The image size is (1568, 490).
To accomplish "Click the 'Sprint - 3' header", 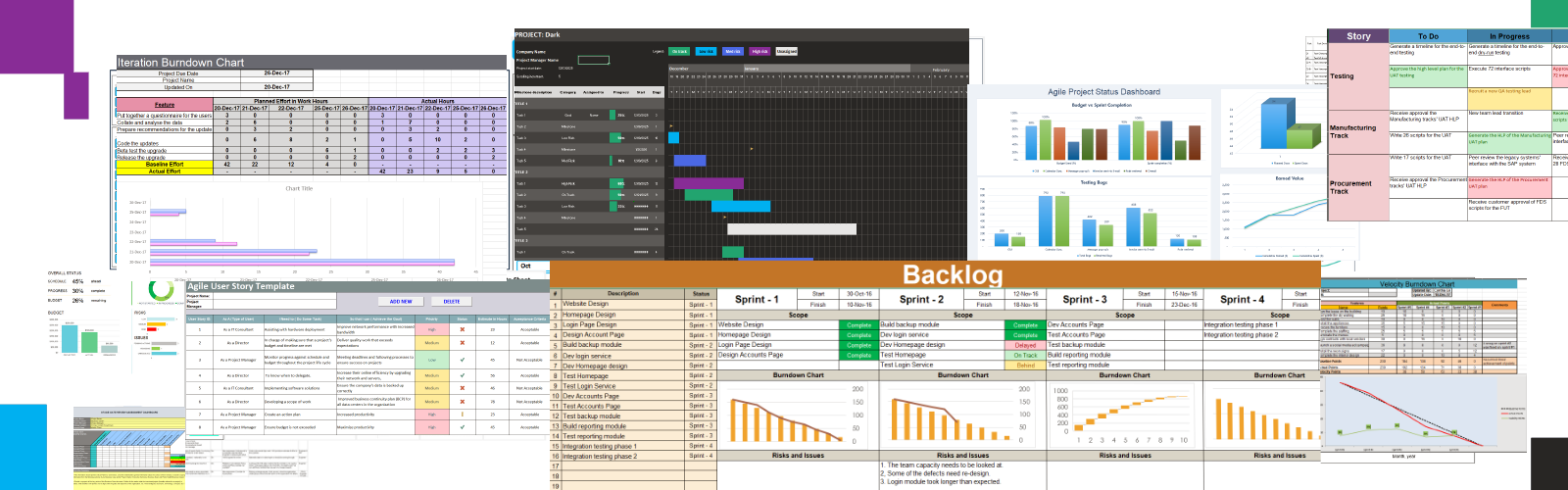I will click(1085, 300).
